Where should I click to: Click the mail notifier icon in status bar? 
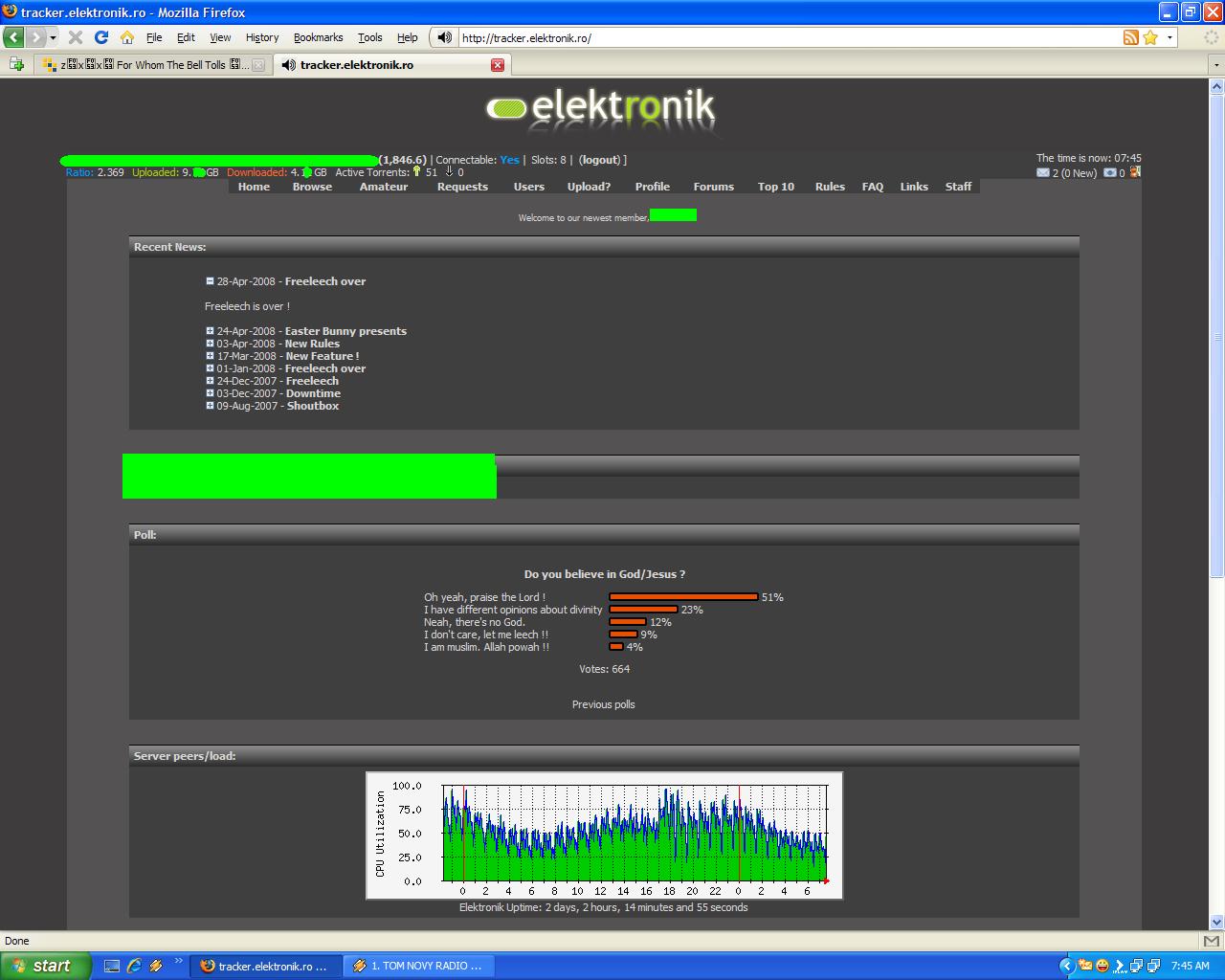coord(1211,941)
